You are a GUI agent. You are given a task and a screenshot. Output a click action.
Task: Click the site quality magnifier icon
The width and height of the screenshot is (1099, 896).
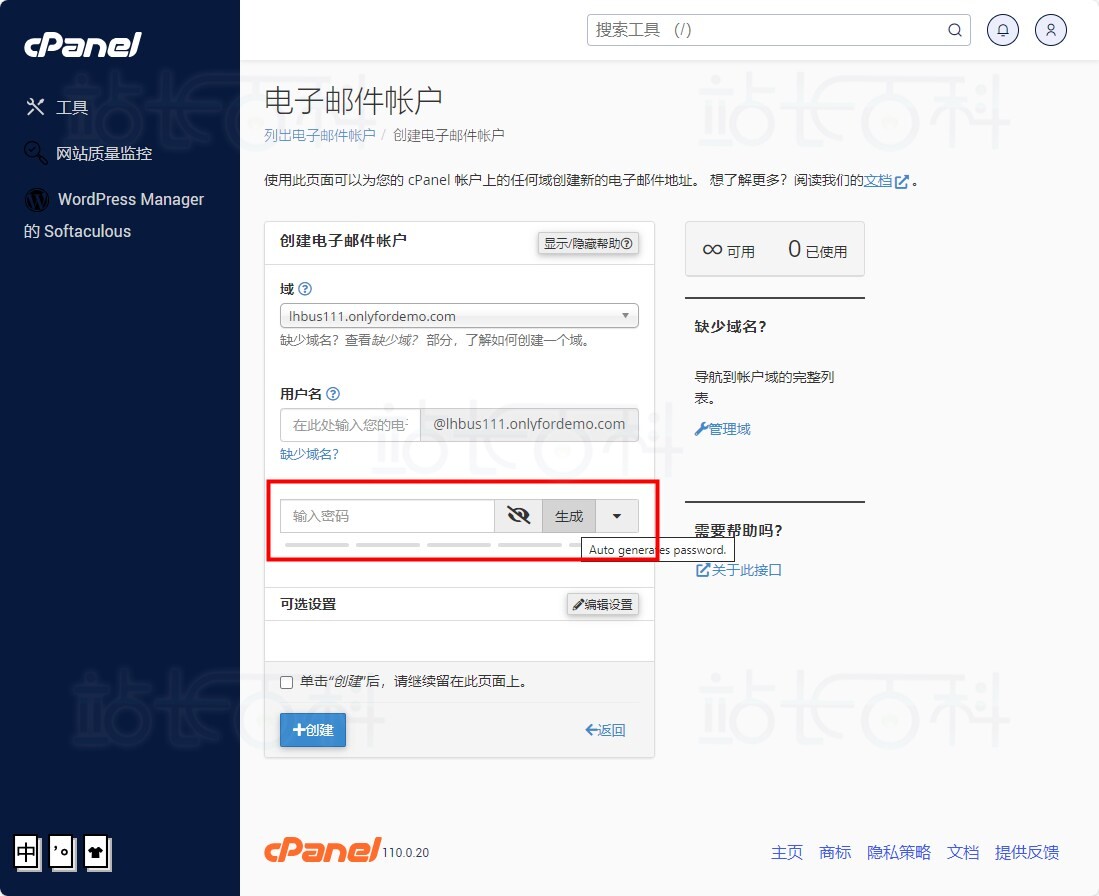tap(35, 152)
